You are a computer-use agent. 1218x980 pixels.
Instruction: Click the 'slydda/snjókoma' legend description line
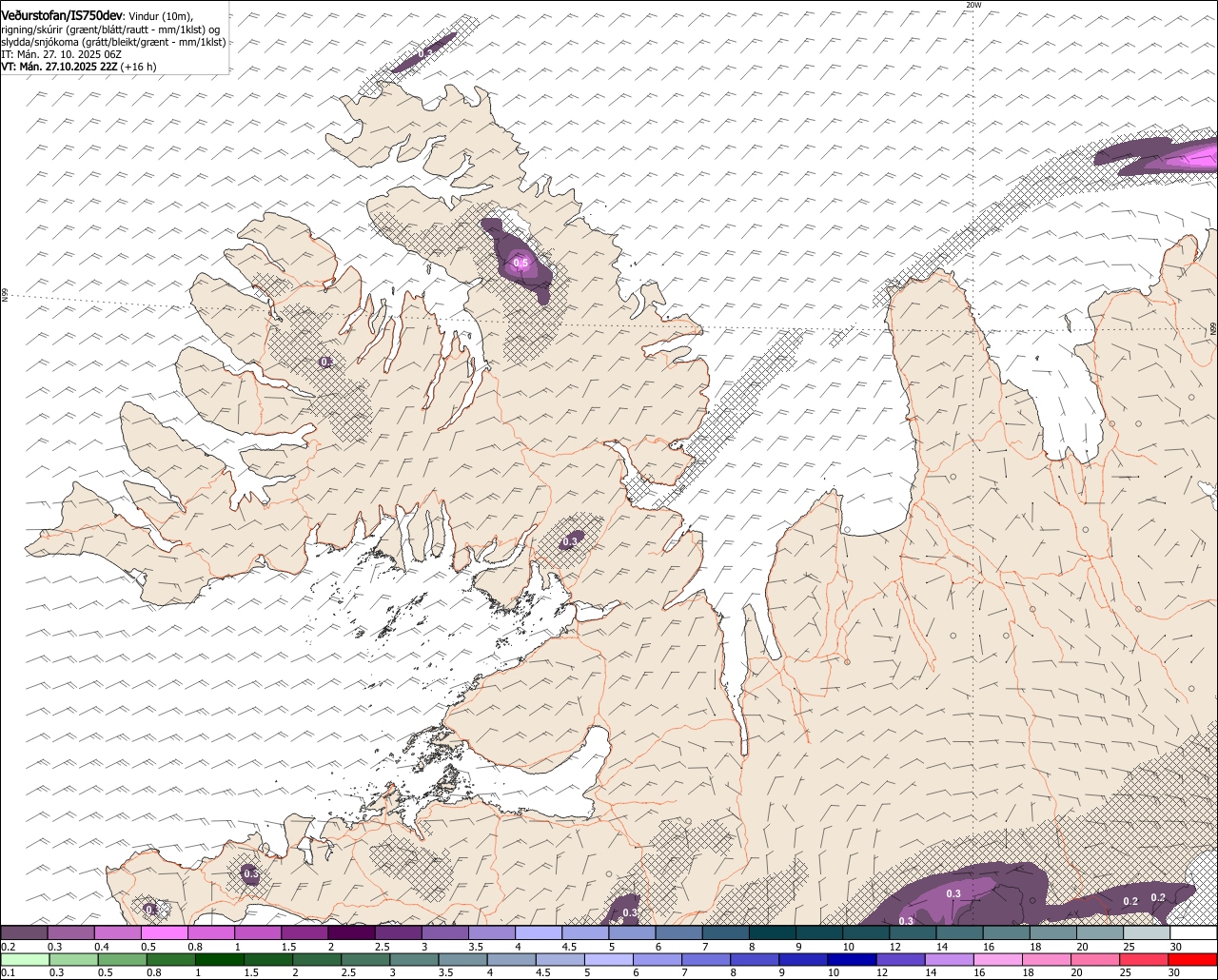(113, 42)
